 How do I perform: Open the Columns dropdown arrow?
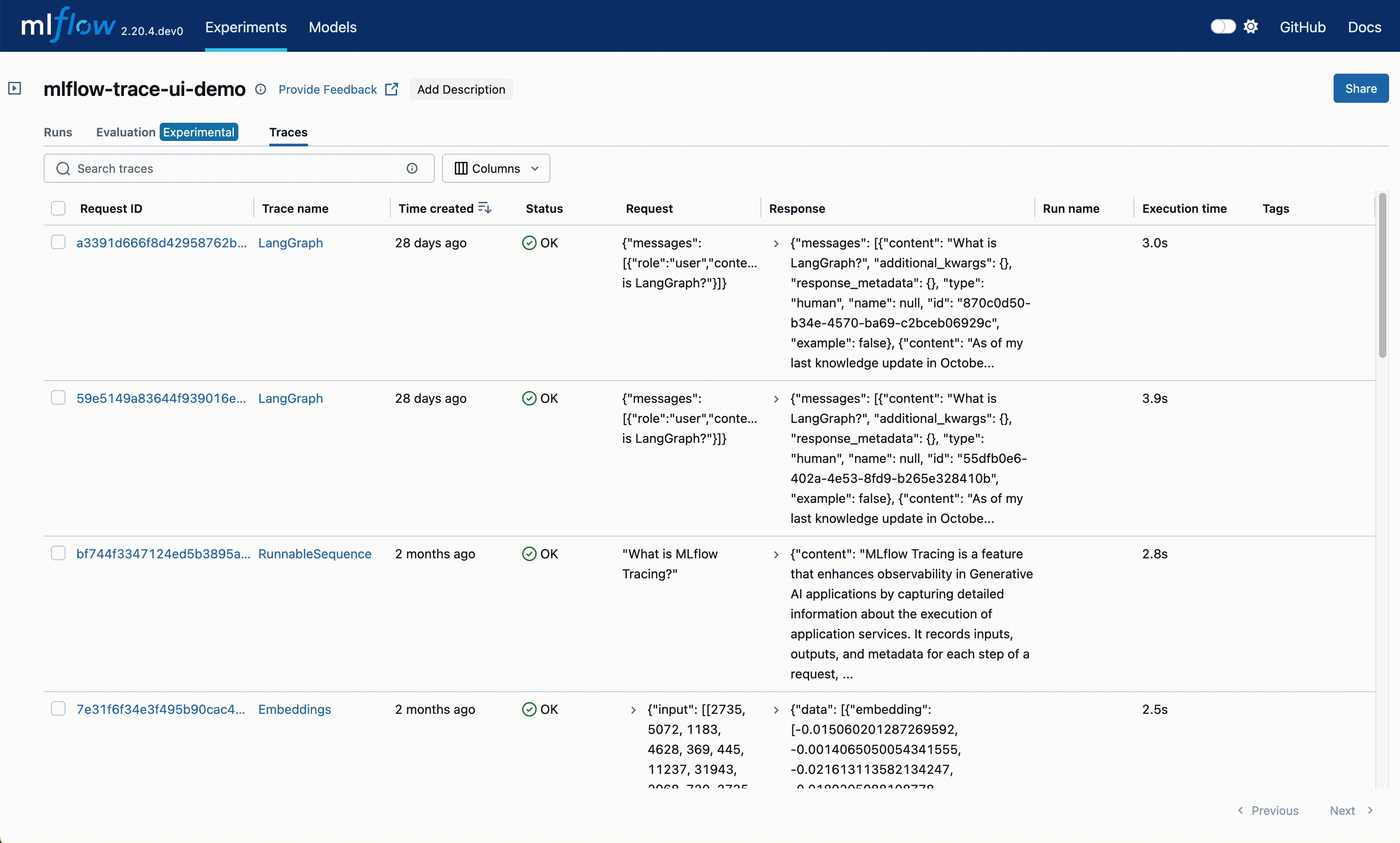tap(534, 169)
